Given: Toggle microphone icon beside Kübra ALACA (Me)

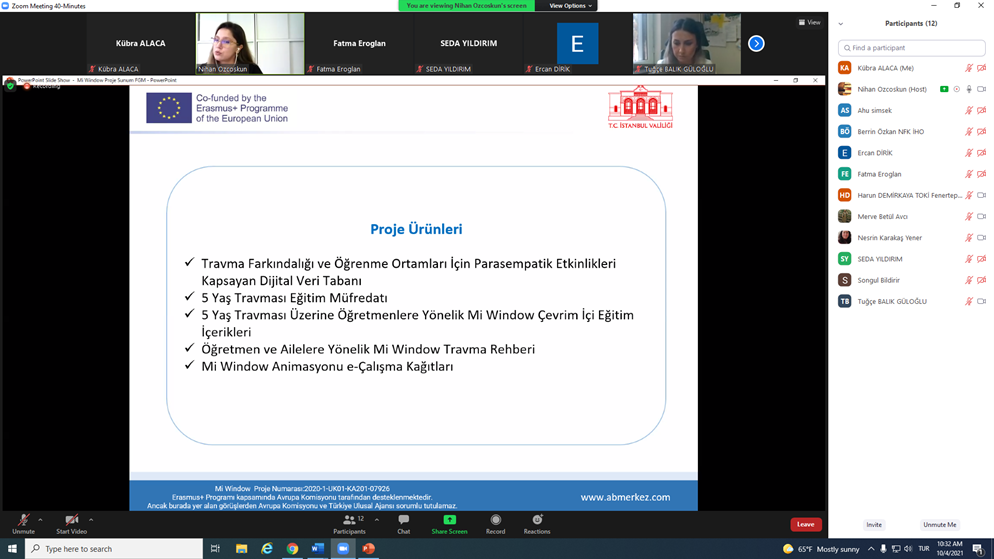Looking at the screenshot, I should pyautogui.click(x=968, y=68).
